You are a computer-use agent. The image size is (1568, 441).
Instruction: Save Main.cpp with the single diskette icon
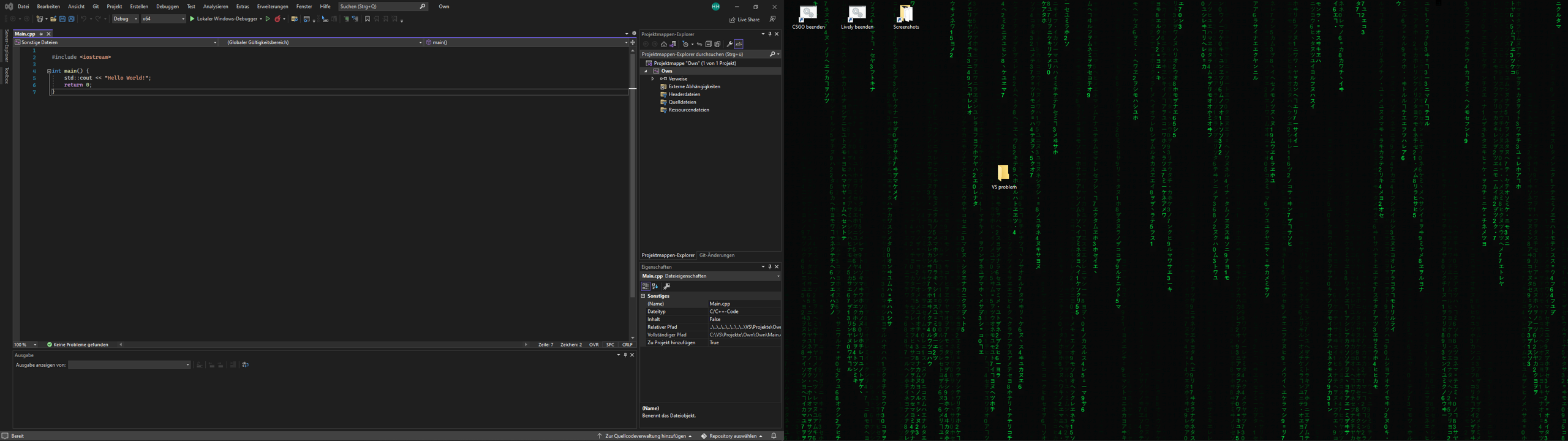click(62, 19)
